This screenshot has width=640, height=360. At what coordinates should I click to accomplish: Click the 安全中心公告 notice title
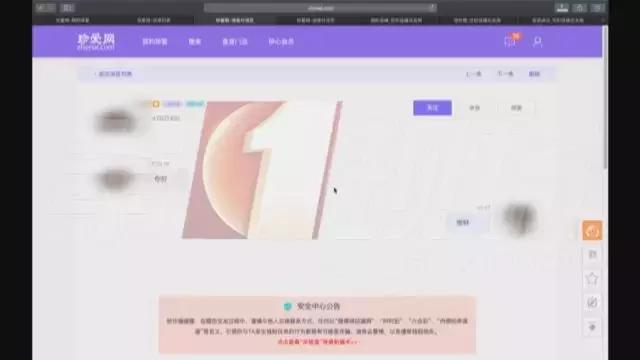coord(318,307)
